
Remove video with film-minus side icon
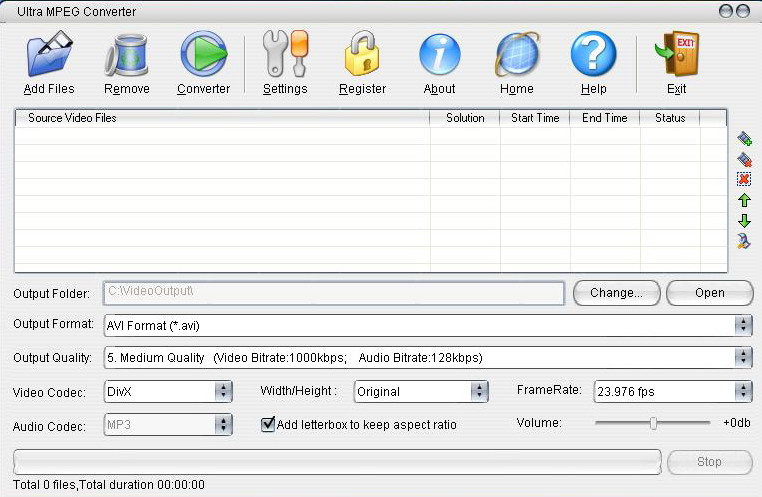tap(744, 159)
